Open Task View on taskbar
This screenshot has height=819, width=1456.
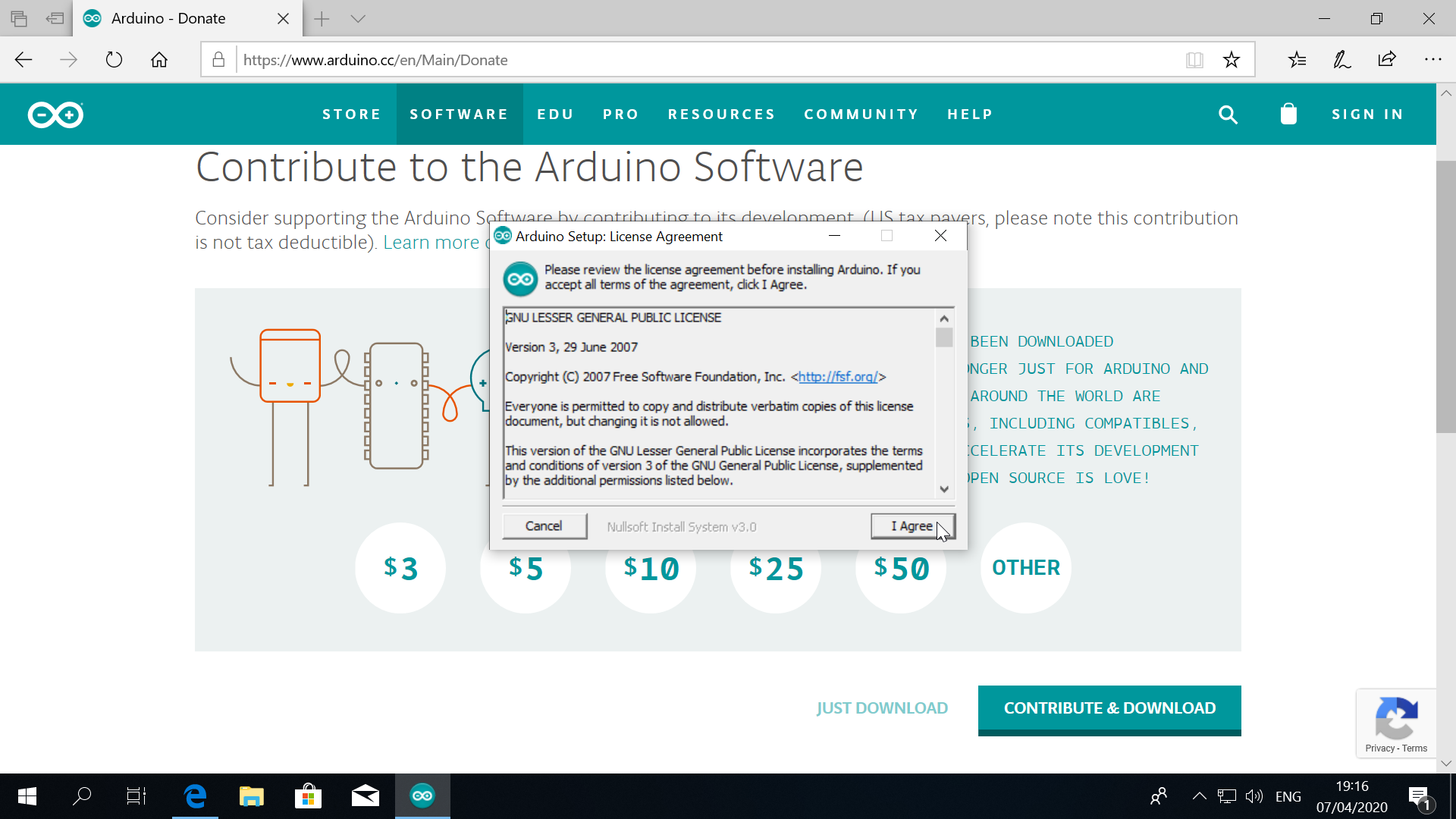(x=136, y=796)
